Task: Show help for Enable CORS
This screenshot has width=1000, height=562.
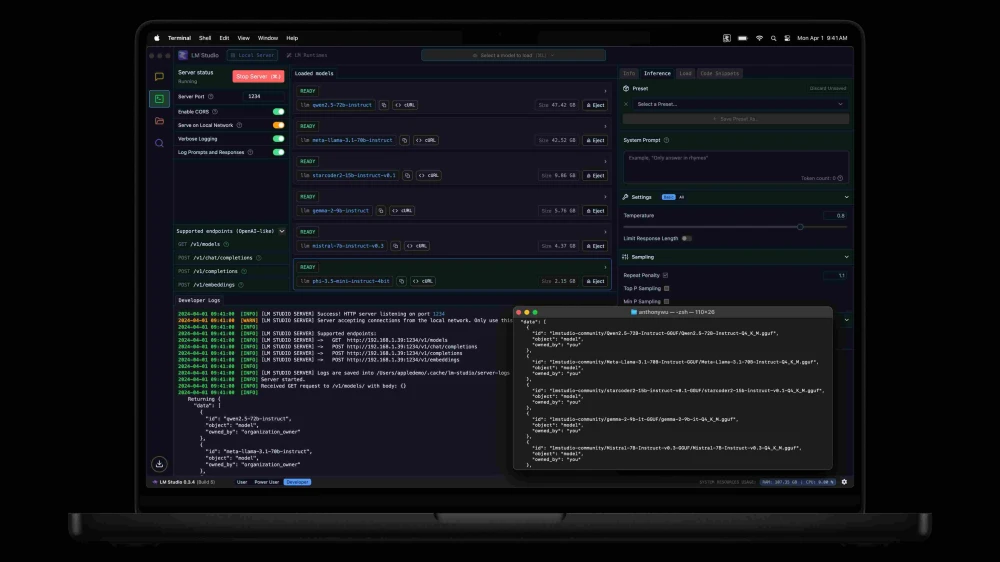Action: [215, 112]
